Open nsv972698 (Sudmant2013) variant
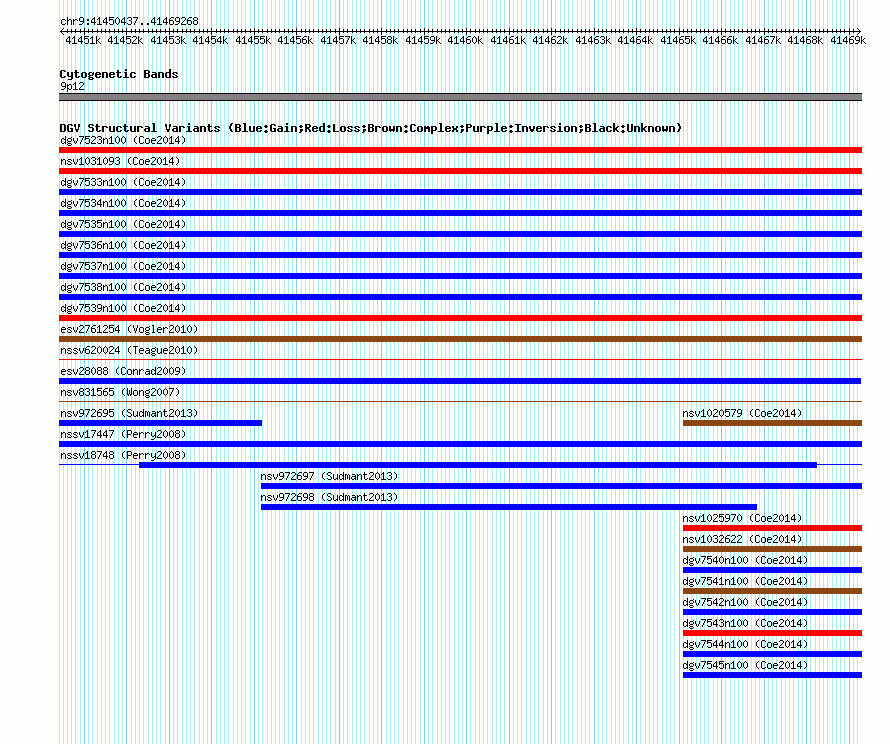This screenshot has width=890, height=744. (x=329, y=497)
